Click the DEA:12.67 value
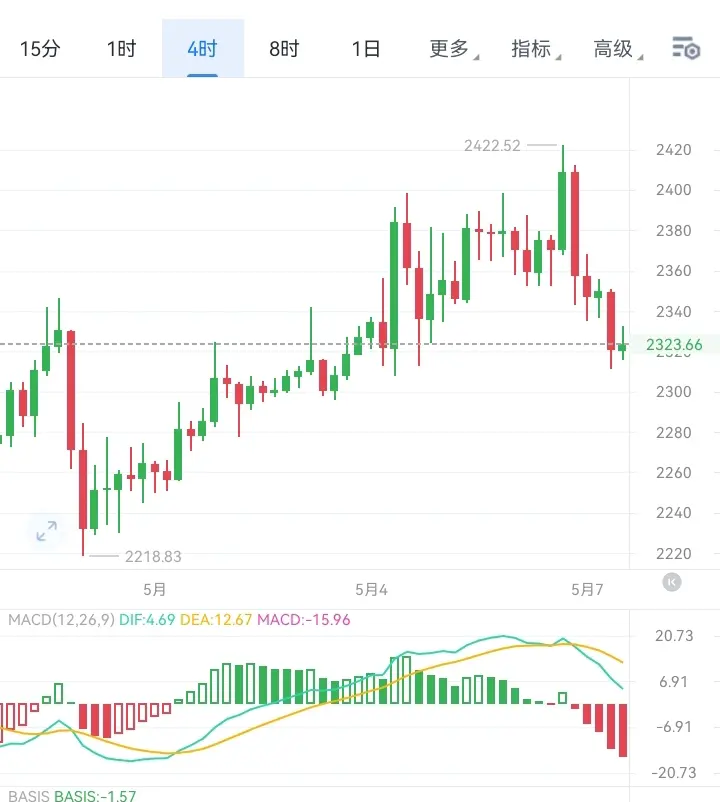The height and width of the screenshot is (802, 720). click(216, 620)
